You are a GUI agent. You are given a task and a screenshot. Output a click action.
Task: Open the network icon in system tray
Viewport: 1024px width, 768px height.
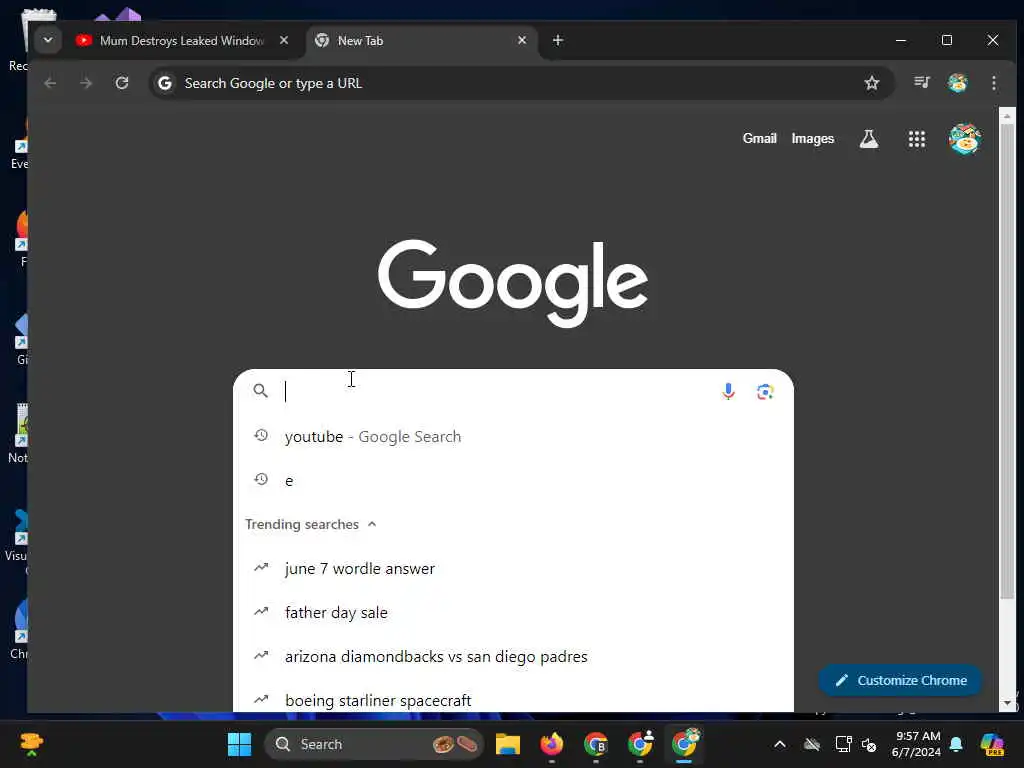pos(843,744)
